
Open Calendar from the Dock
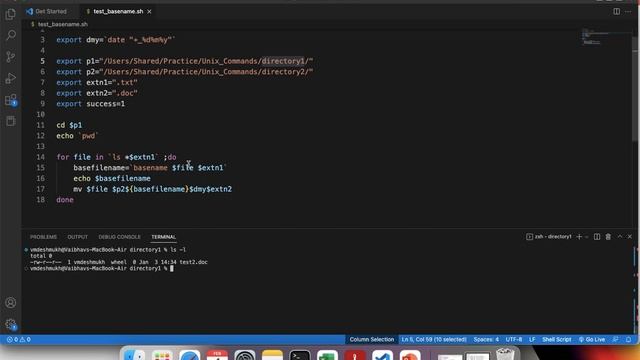point(217,356)
